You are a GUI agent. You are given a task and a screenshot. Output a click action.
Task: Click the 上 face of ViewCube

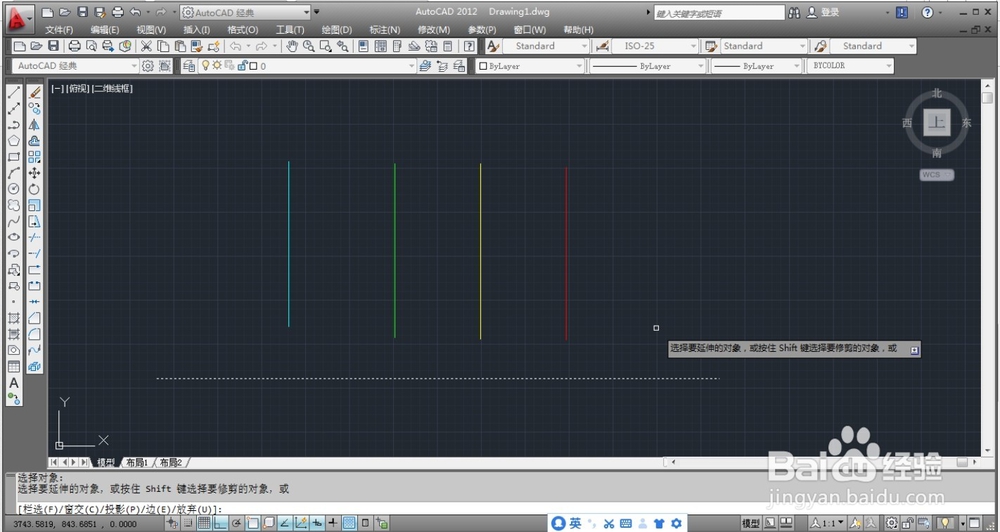(x=936, y=122)
